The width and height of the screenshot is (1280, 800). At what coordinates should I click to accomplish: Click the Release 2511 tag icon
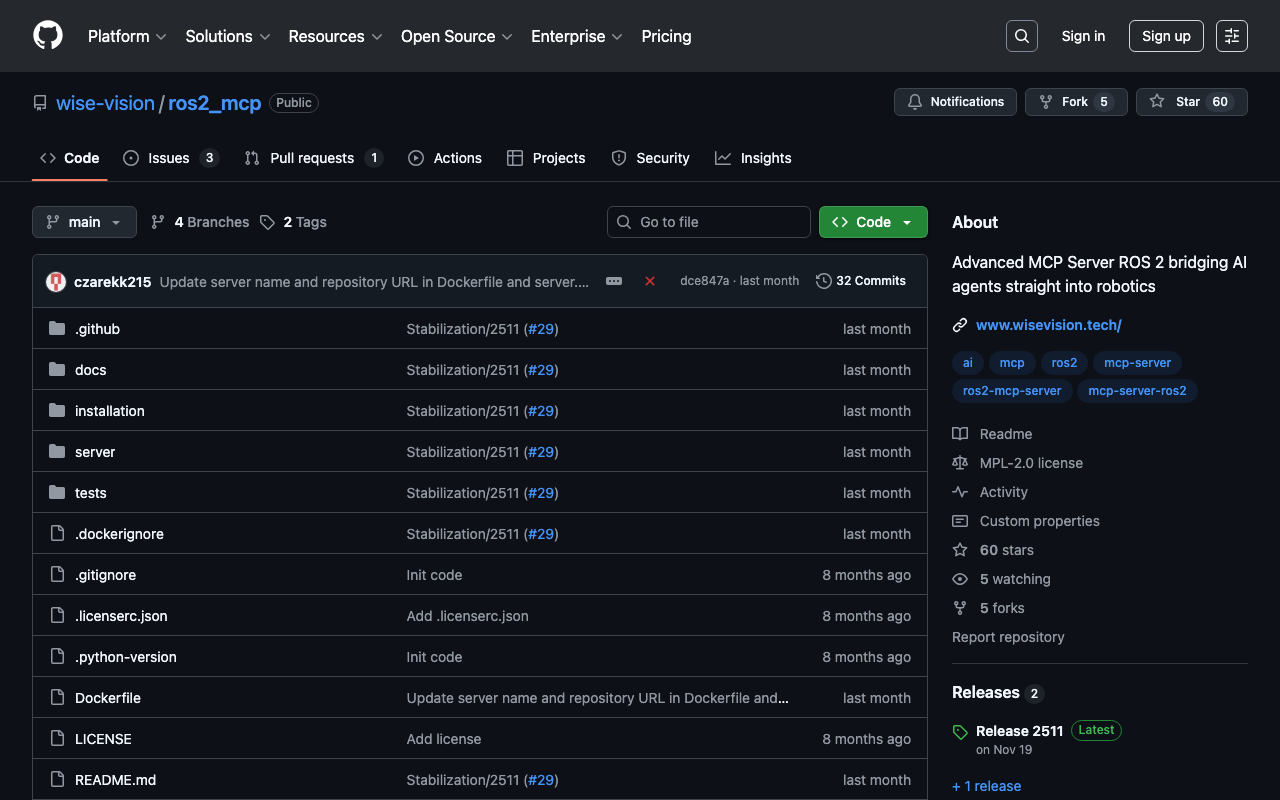pos(960,732)
